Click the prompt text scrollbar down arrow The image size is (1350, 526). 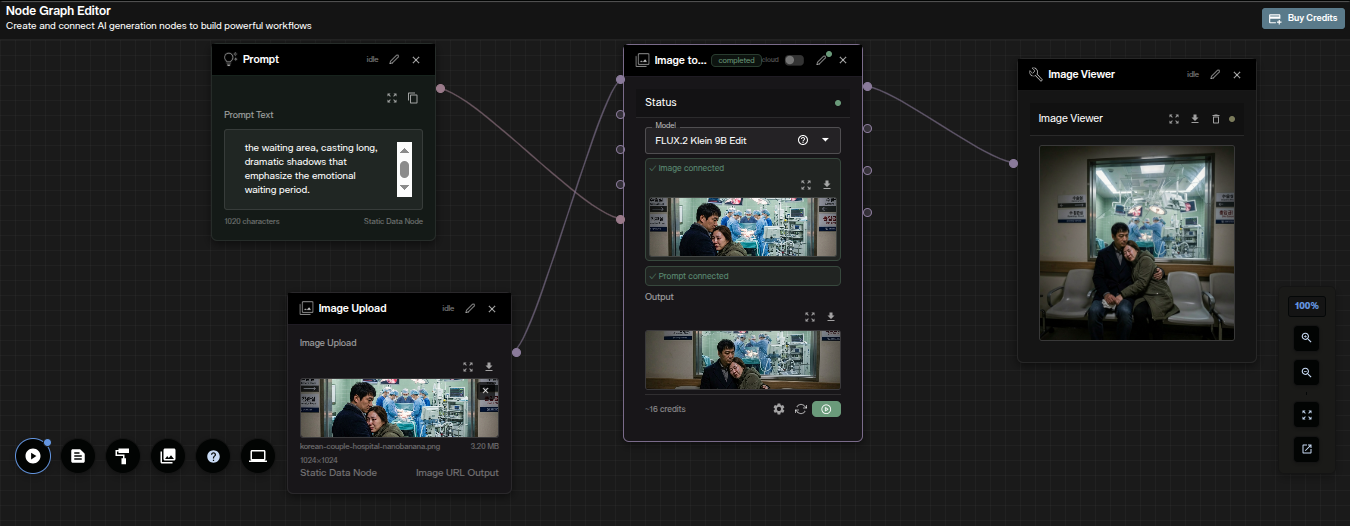pyautogui.click(x=404, y=188)
